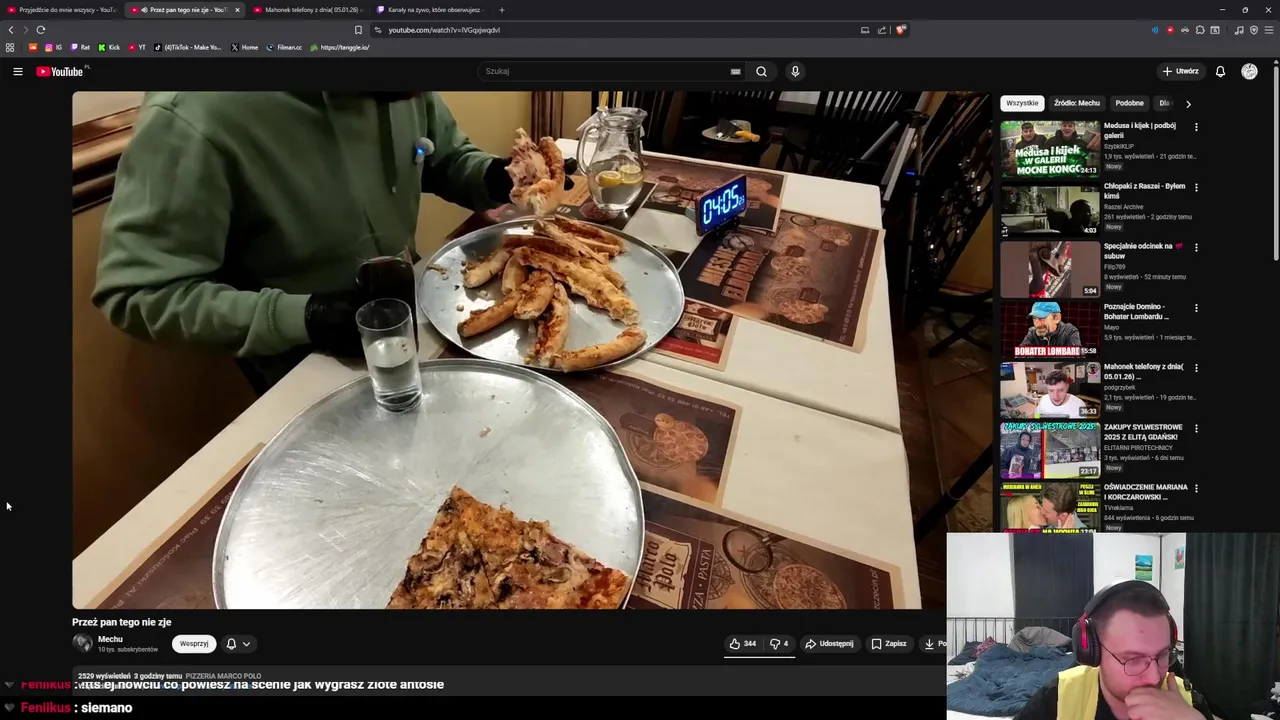The height and width of the screenshot is (720, 1280).
Task: Open the X Home bookmark
Action: pyautogui.click(x=244, y=47)
